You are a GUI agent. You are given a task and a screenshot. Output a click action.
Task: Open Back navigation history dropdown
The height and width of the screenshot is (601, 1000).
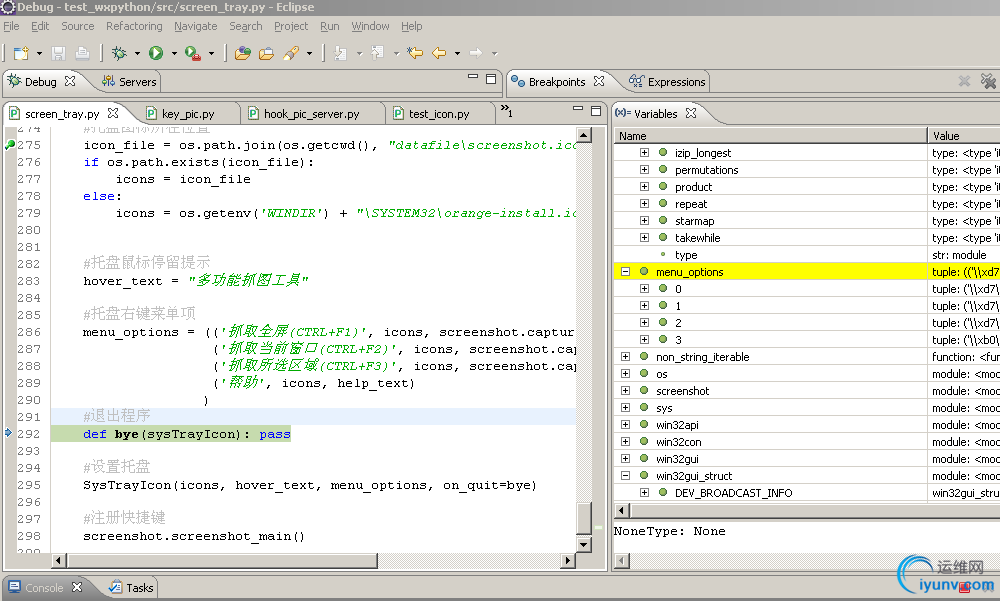[457, 54]
